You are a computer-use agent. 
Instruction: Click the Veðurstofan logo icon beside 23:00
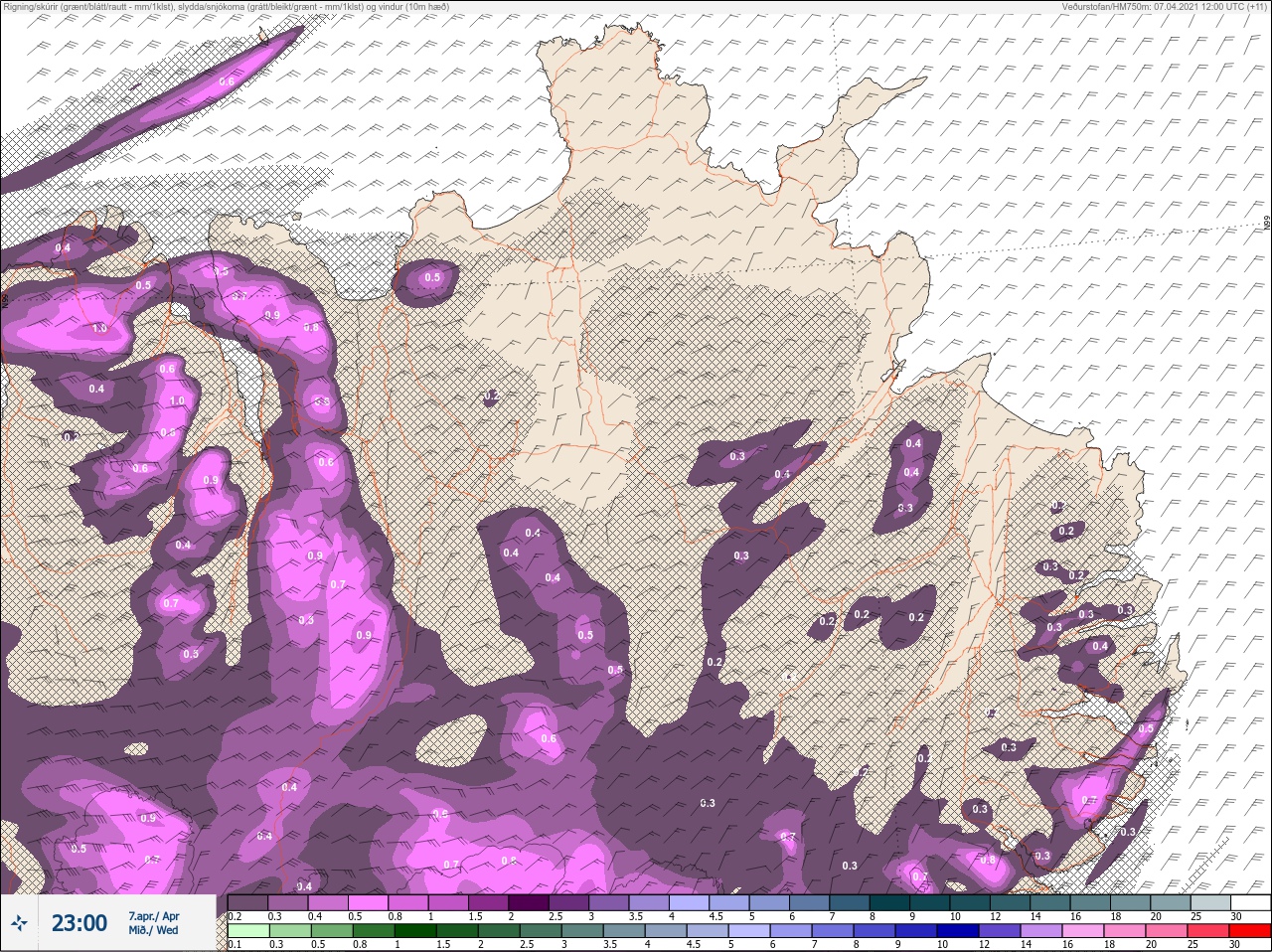pos(19,923)
